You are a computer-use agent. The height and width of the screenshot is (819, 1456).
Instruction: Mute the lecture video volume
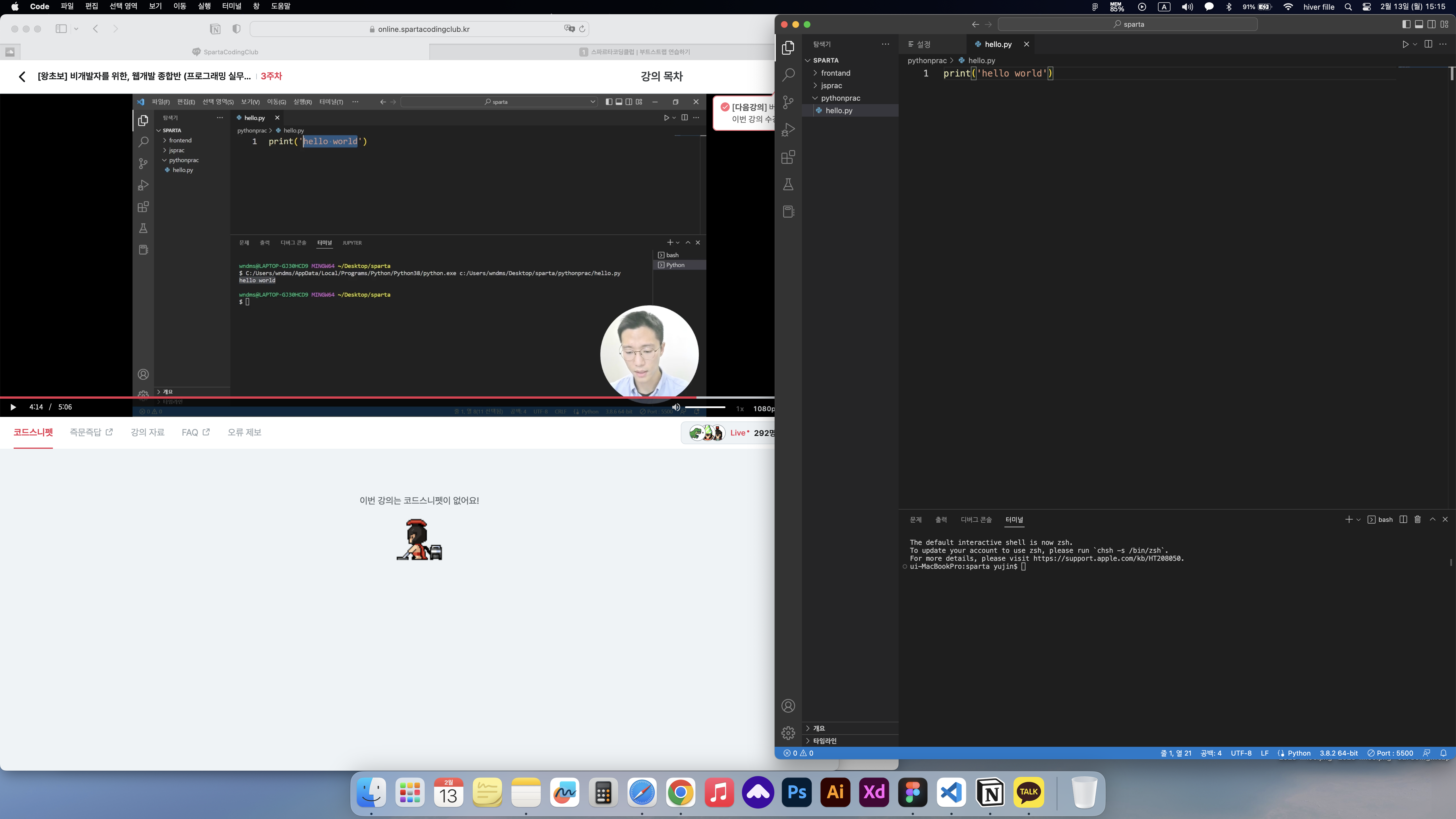point(676,407)
